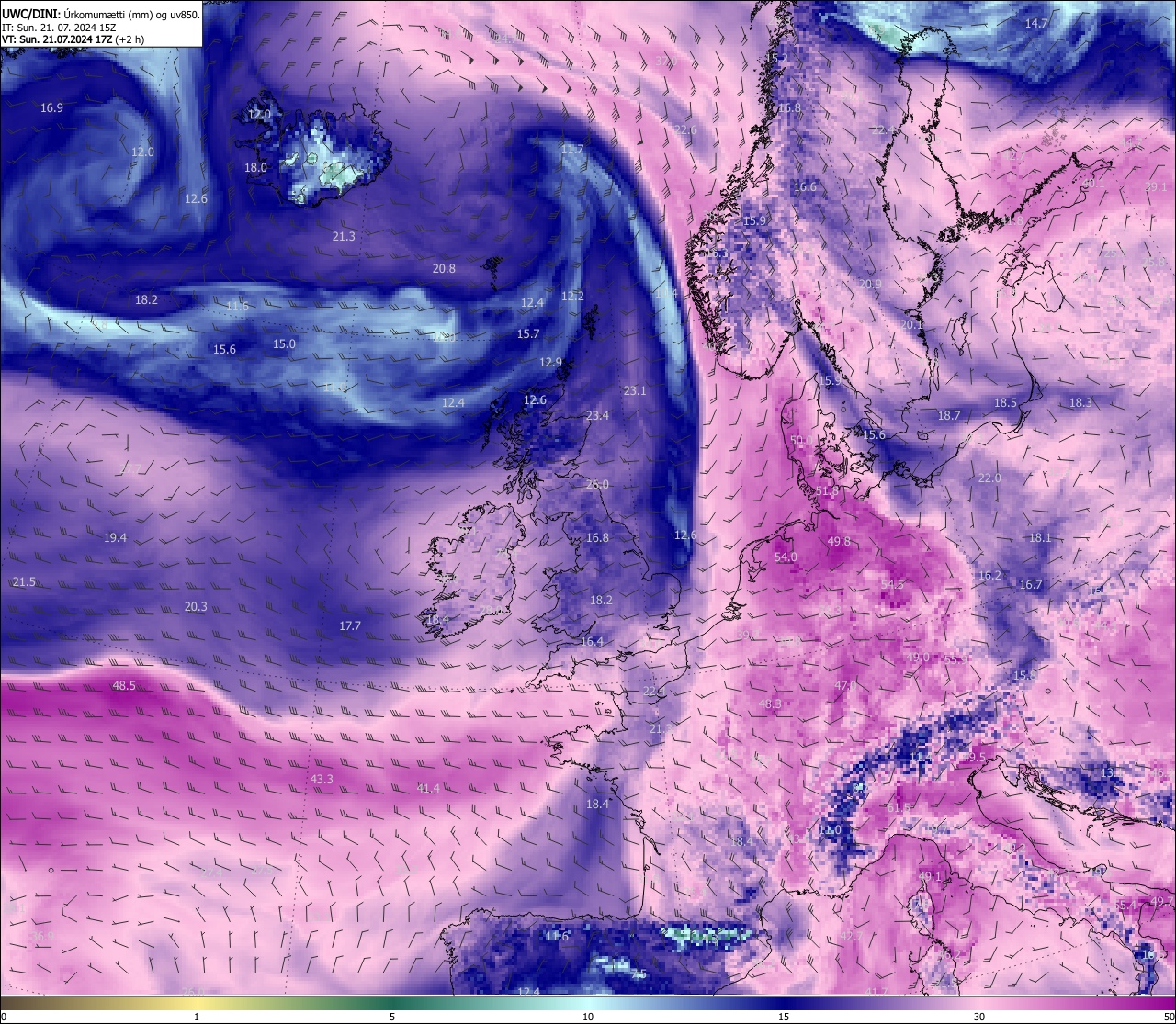Image resolution: width=1176 pixels, height=1024 pixels.
Task: Click the 18.3 value label
Action: [x=1080, y=403]
